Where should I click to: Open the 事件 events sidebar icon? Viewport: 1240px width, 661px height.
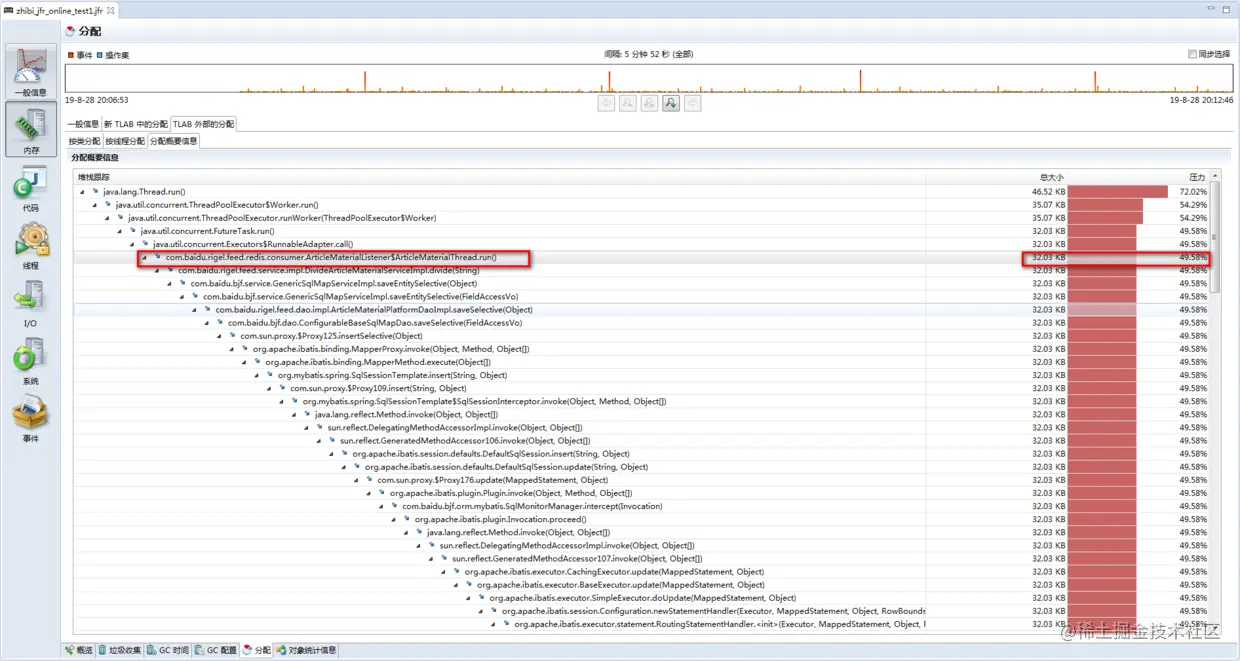pyautogui.click(x=30, y=420)
